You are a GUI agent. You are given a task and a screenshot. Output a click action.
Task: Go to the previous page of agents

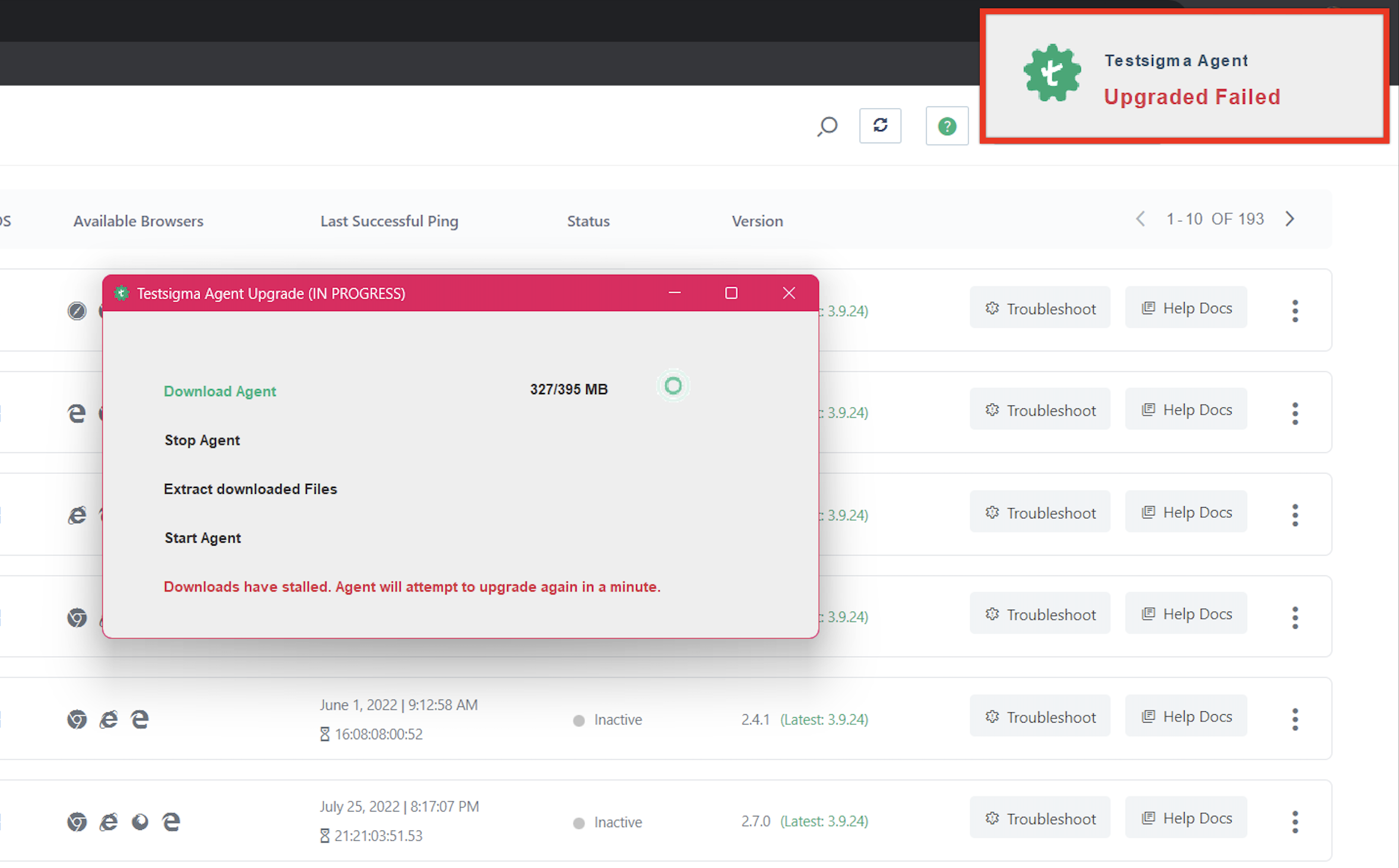pyautogui.click(x=1140, y=219)
